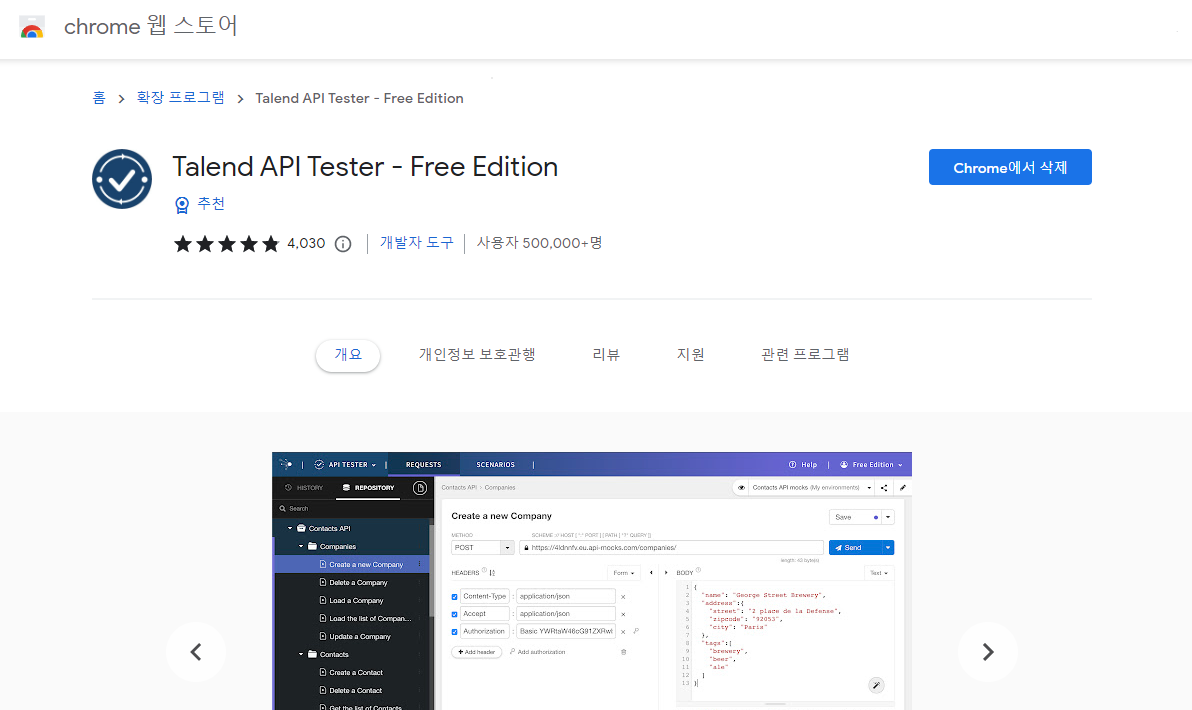Select the 개요 tab

[x=348, y=355]
